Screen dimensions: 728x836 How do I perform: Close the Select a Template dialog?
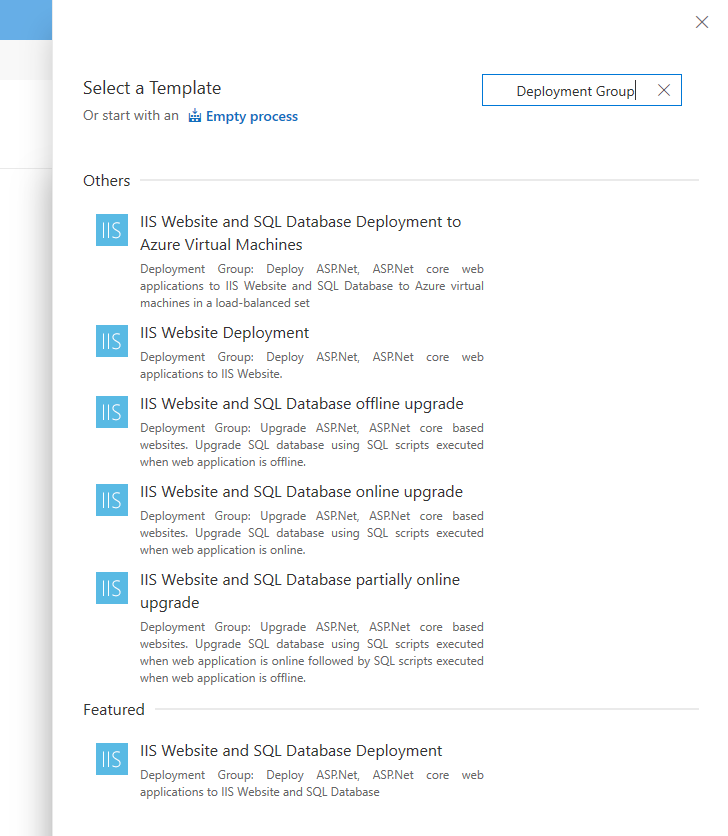[701, 22]
